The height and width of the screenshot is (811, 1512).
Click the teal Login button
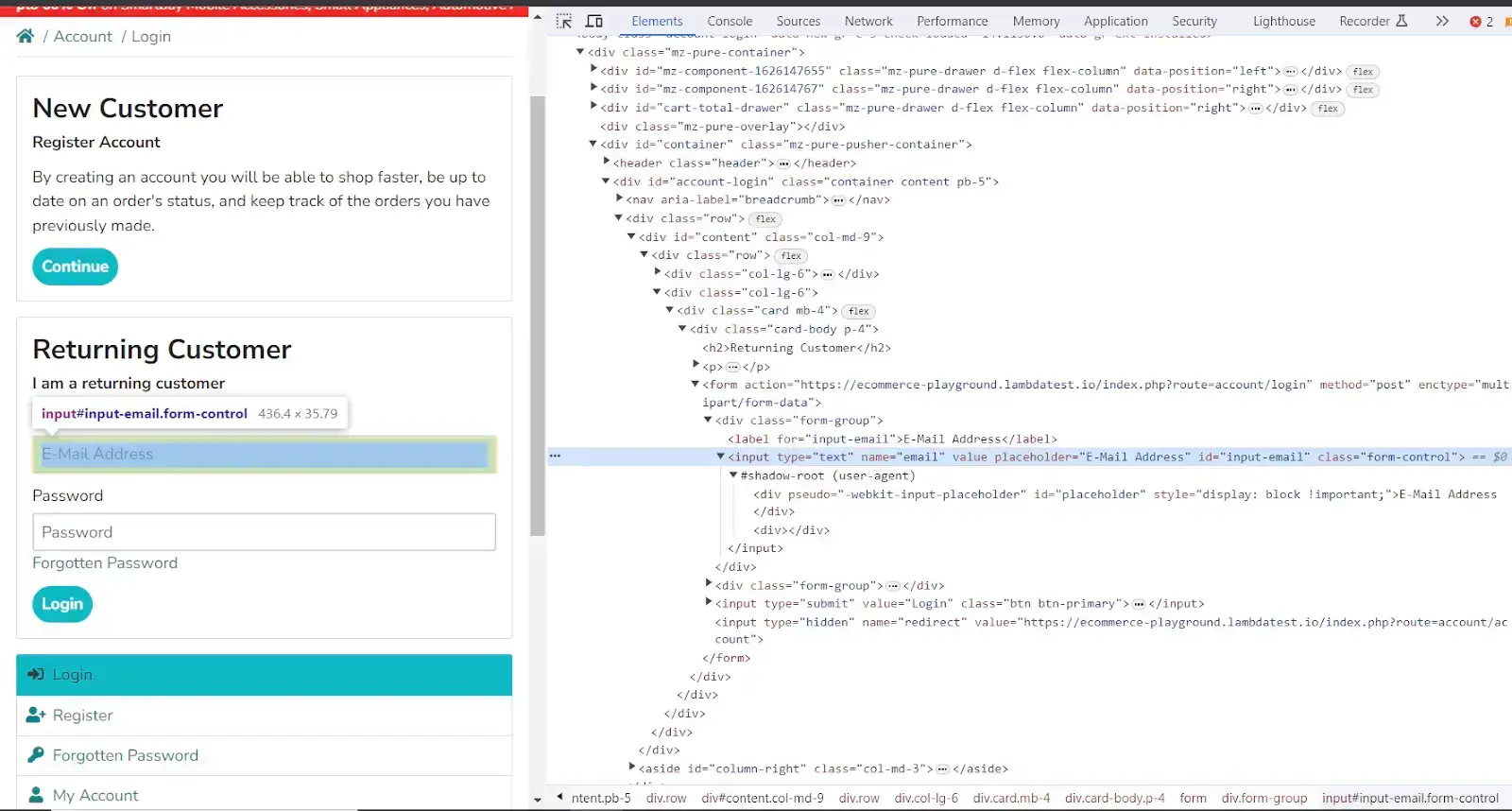(62, 604)
